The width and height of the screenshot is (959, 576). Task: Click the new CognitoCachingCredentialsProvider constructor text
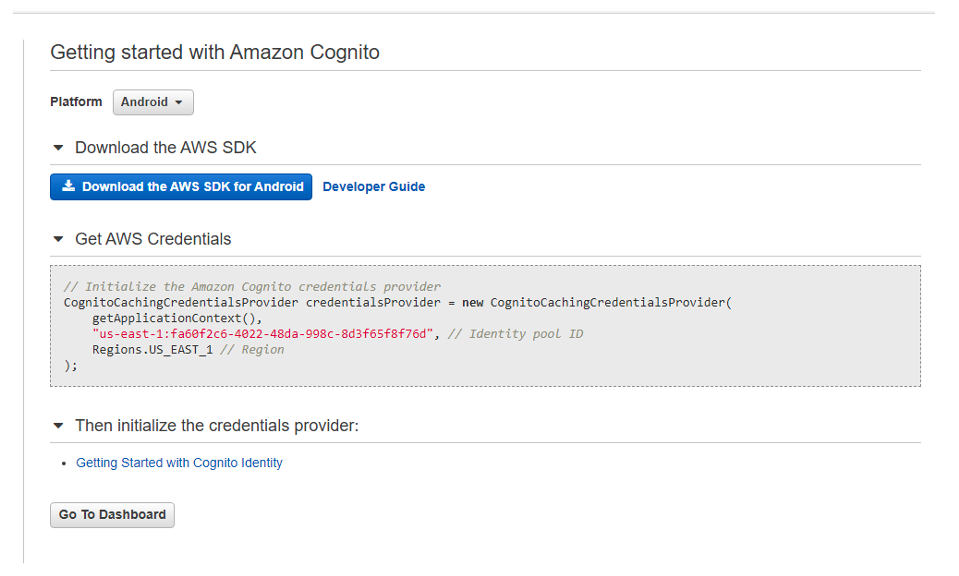pyautogui.click(x=597, y=302)
